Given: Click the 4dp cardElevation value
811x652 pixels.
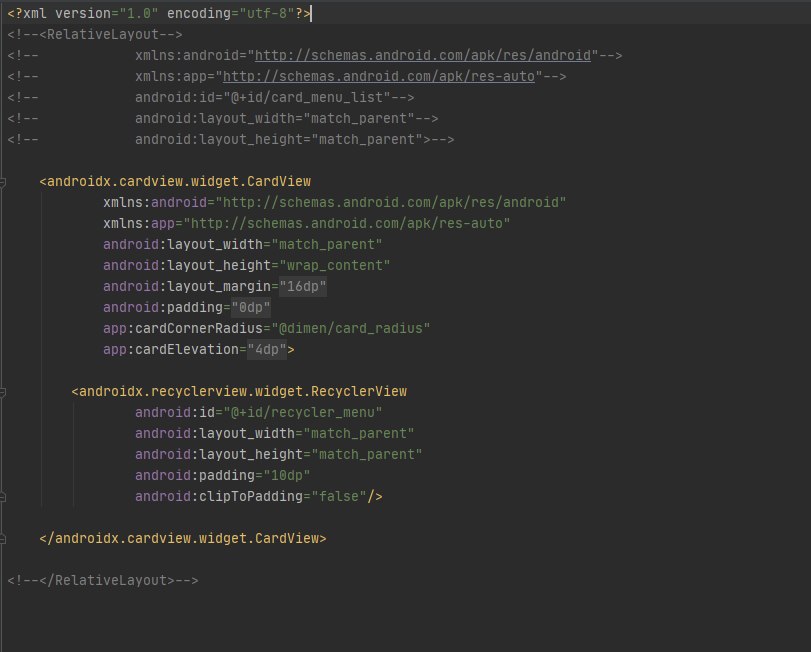Looking at the screenshot, I should pos(267,350).
